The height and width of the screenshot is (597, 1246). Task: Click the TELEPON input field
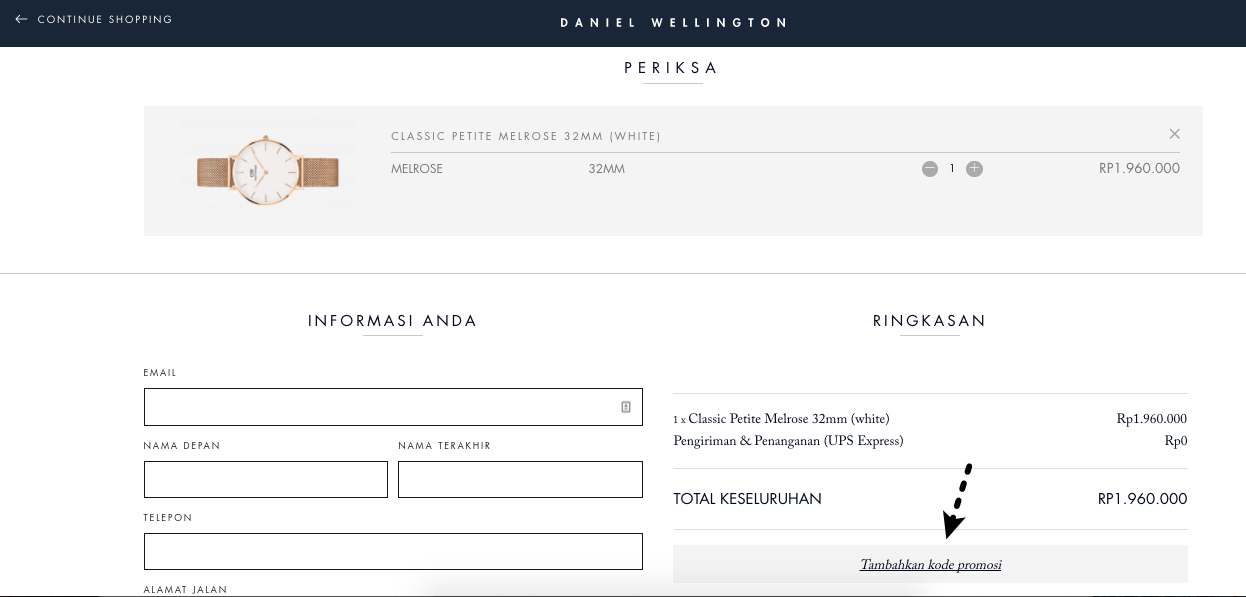(x=393, y=551)
